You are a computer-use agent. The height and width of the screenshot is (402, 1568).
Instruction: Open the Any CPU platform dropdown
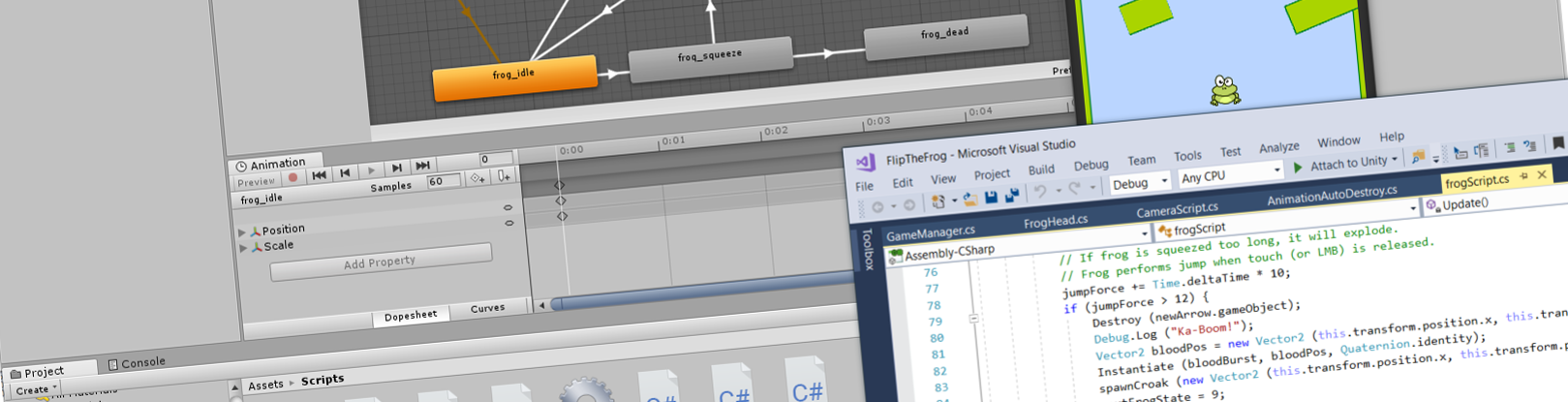1230,174
